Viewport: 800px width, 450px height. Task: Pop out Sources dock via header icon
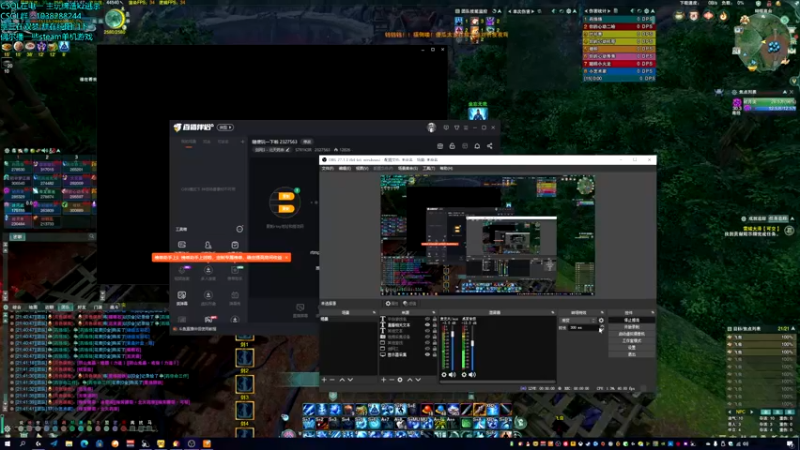434,312
